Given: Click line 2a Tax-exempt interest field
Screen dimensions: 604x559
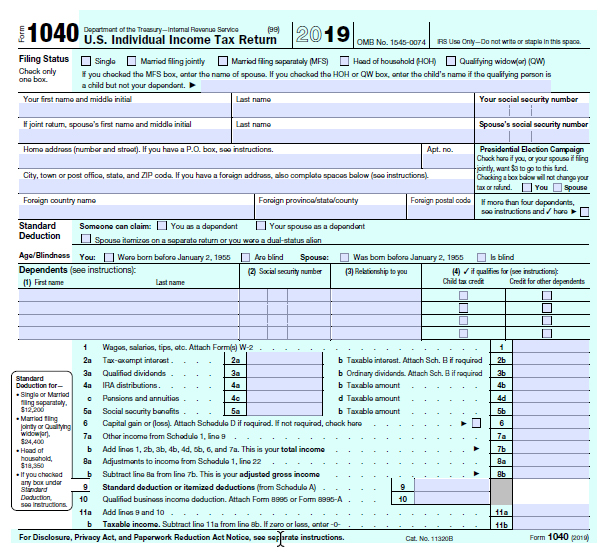Looking at the screenshot, I should [284, 360].
